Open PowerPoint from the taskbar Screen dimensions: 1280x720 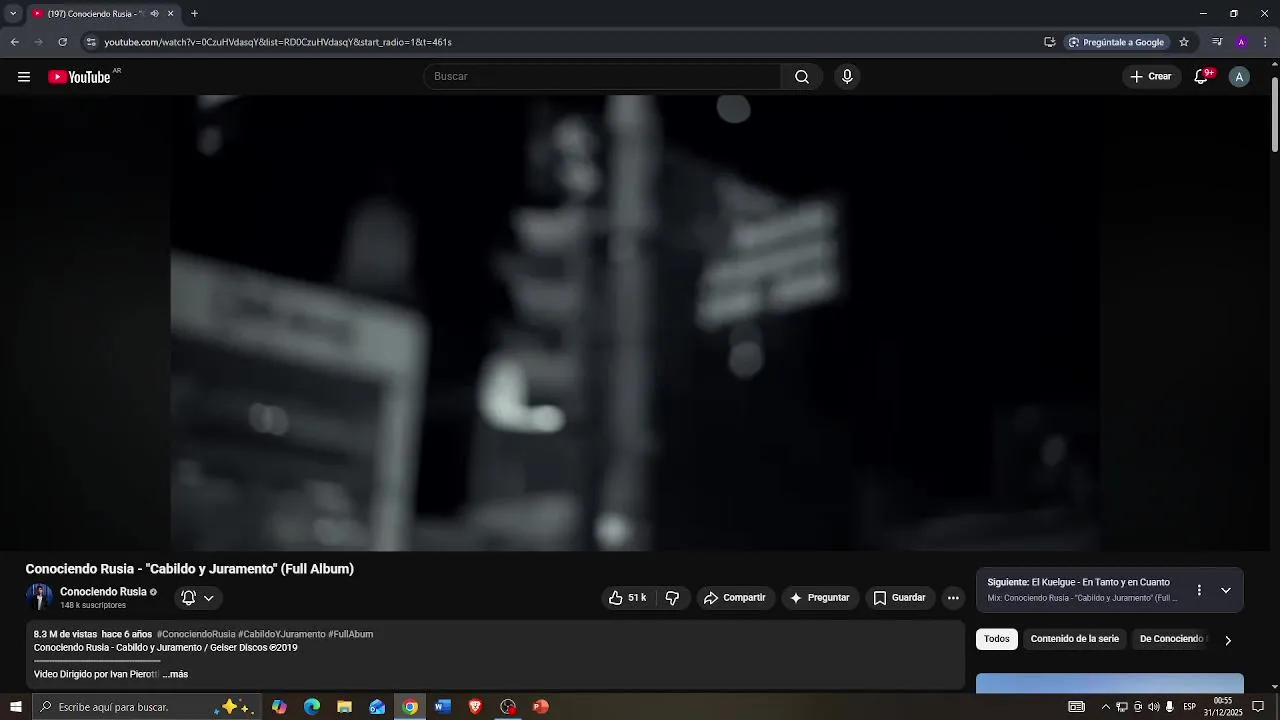[540, 707]
